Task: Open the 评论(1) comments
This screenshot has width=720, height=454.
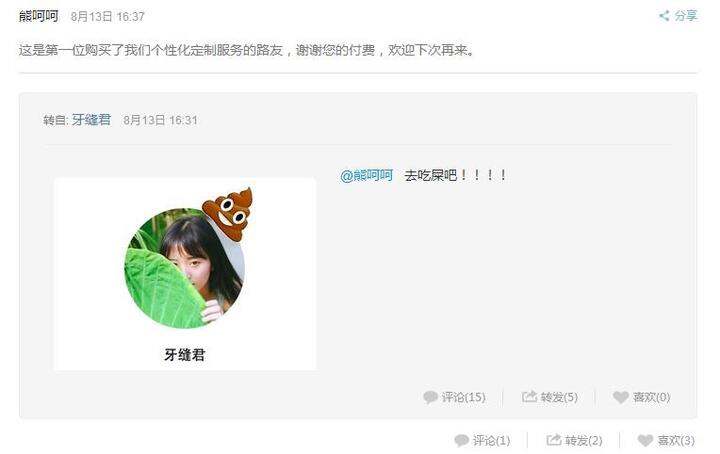Action: pyautogui.click(x=482, y=441)
